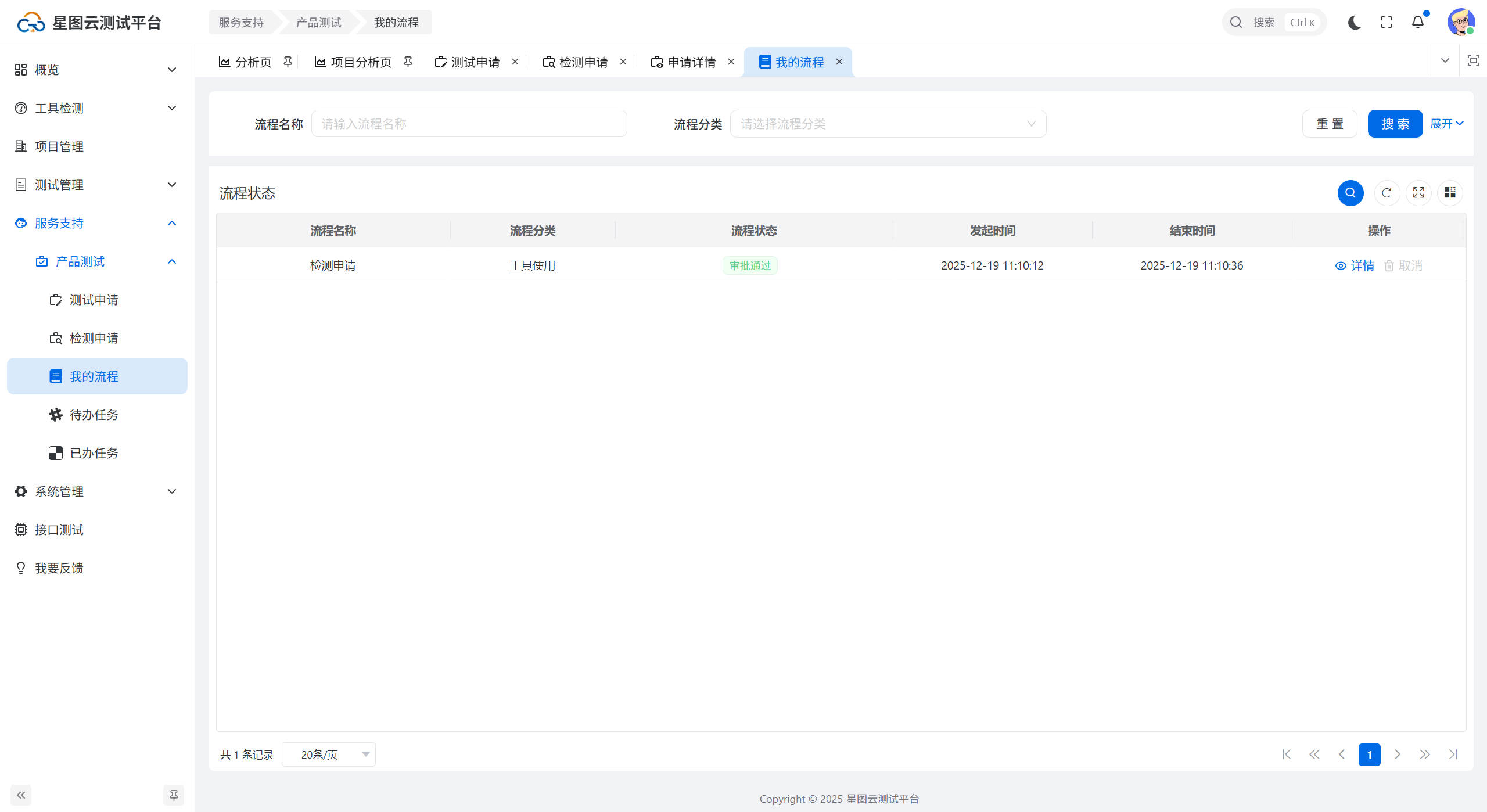Maximize the table with expand icon
Screen dimensions: 1487x812
[1418, 193]
